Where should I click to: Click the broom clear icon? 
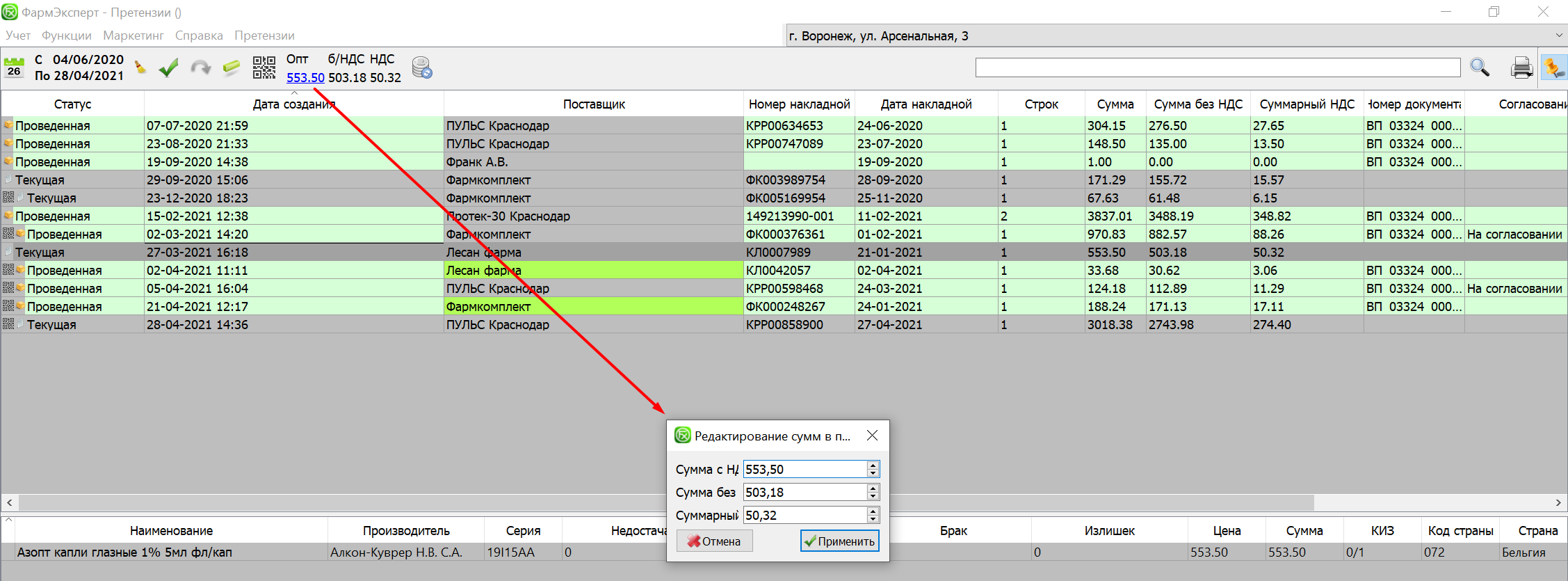140,67
